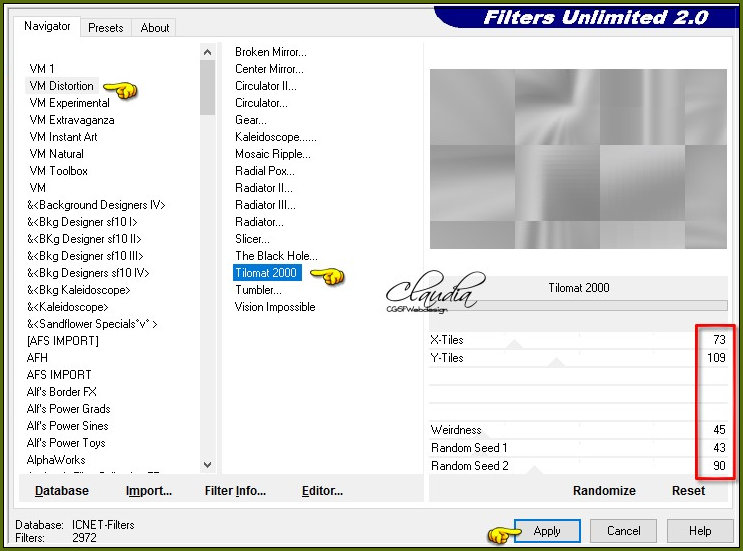The image size is (743, 551).
Task: Open Help
Action: click(x=700, y=531)
